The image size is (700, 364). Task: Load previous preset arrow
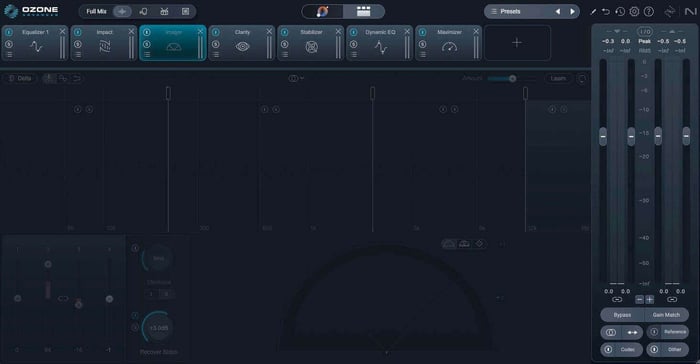coord(558,12)
